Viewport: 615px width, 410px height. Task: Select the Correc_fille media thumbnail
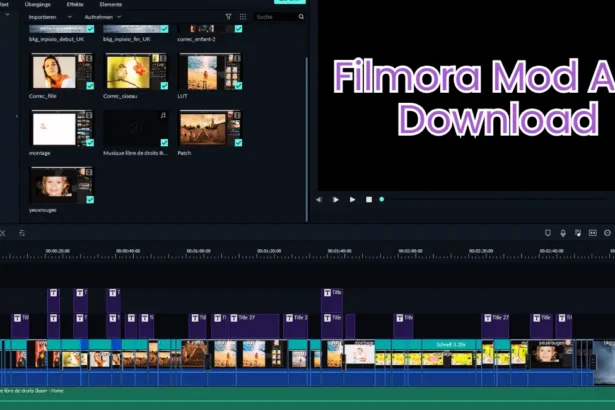(61, 71)
